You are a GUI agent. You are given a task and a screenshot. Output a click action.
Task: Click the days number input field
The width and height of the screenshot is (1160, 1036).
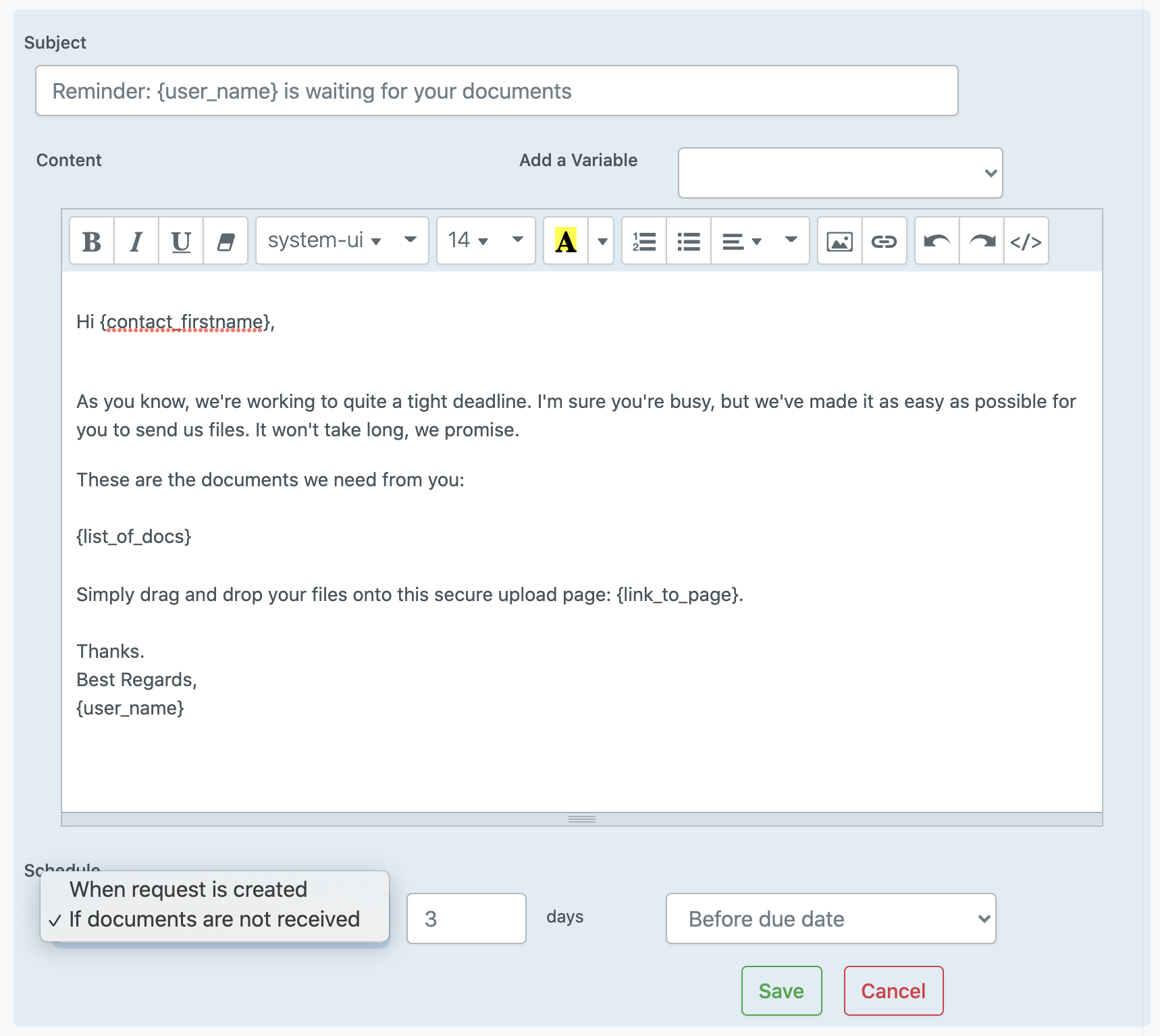pyautogui.click(x=466, y=918)
